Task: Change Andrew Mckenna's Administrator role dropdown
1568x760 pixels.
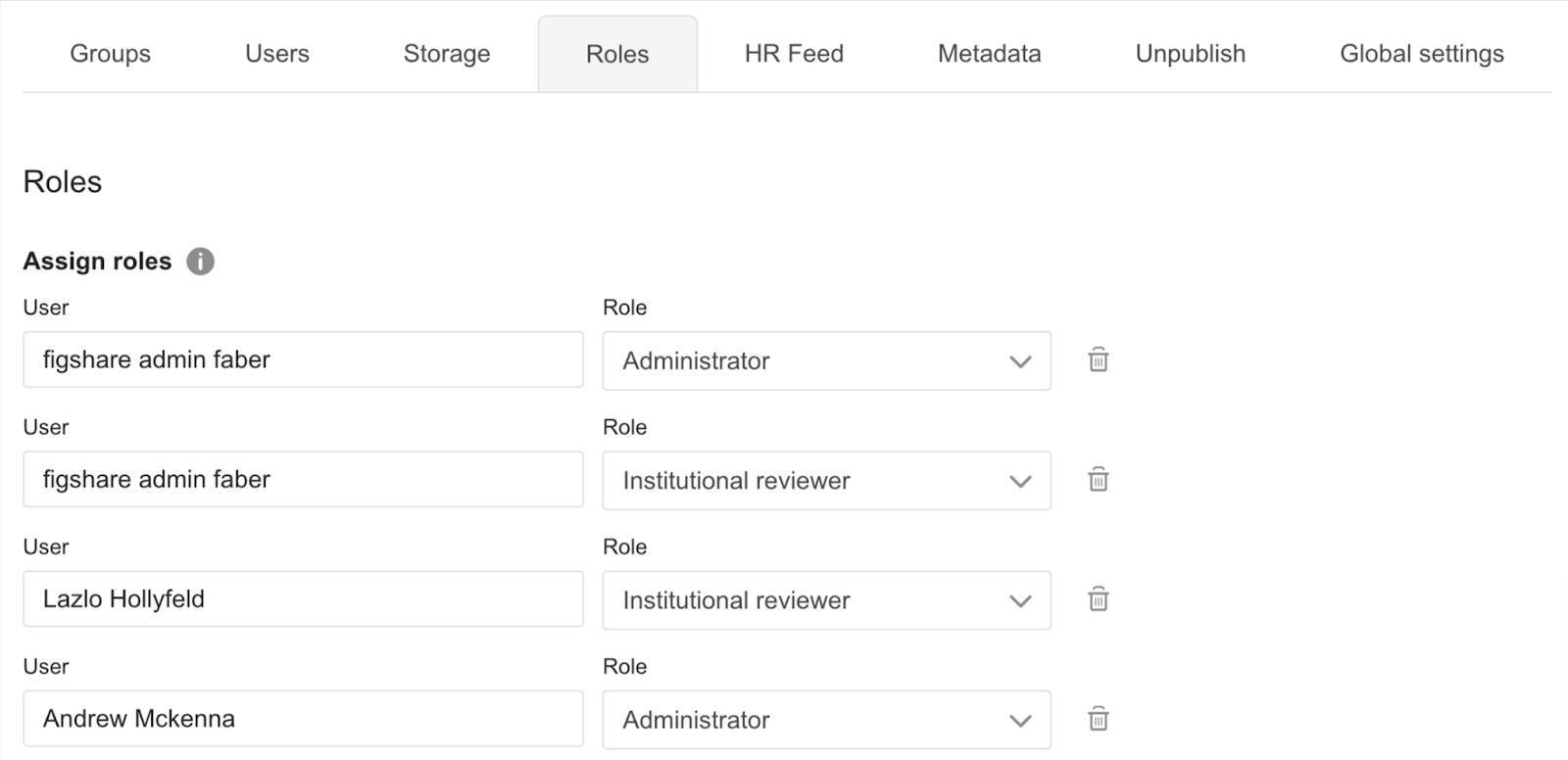Action: pos(826,720)
